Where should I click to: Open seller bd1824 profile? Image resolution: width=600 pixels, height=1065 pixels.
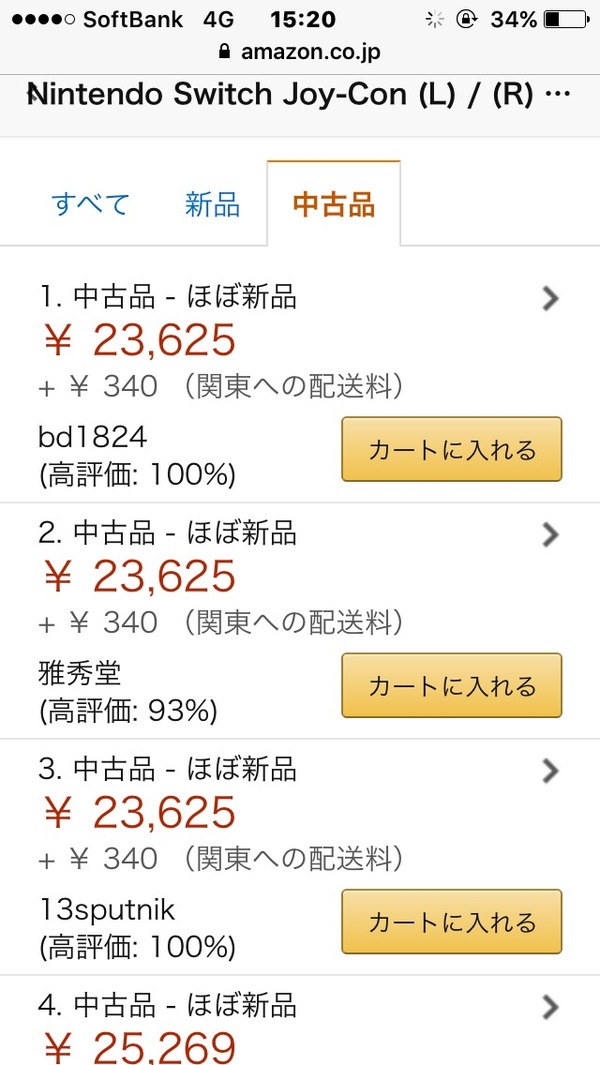pyautogui.click(x=92, y=438)
